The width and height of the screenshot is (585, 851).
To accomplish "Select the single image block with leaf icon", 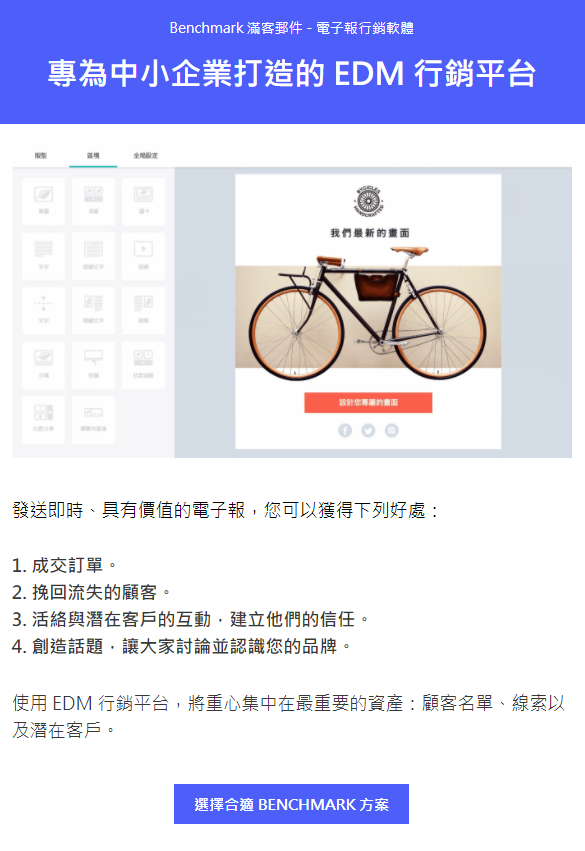I will (43, 200).
